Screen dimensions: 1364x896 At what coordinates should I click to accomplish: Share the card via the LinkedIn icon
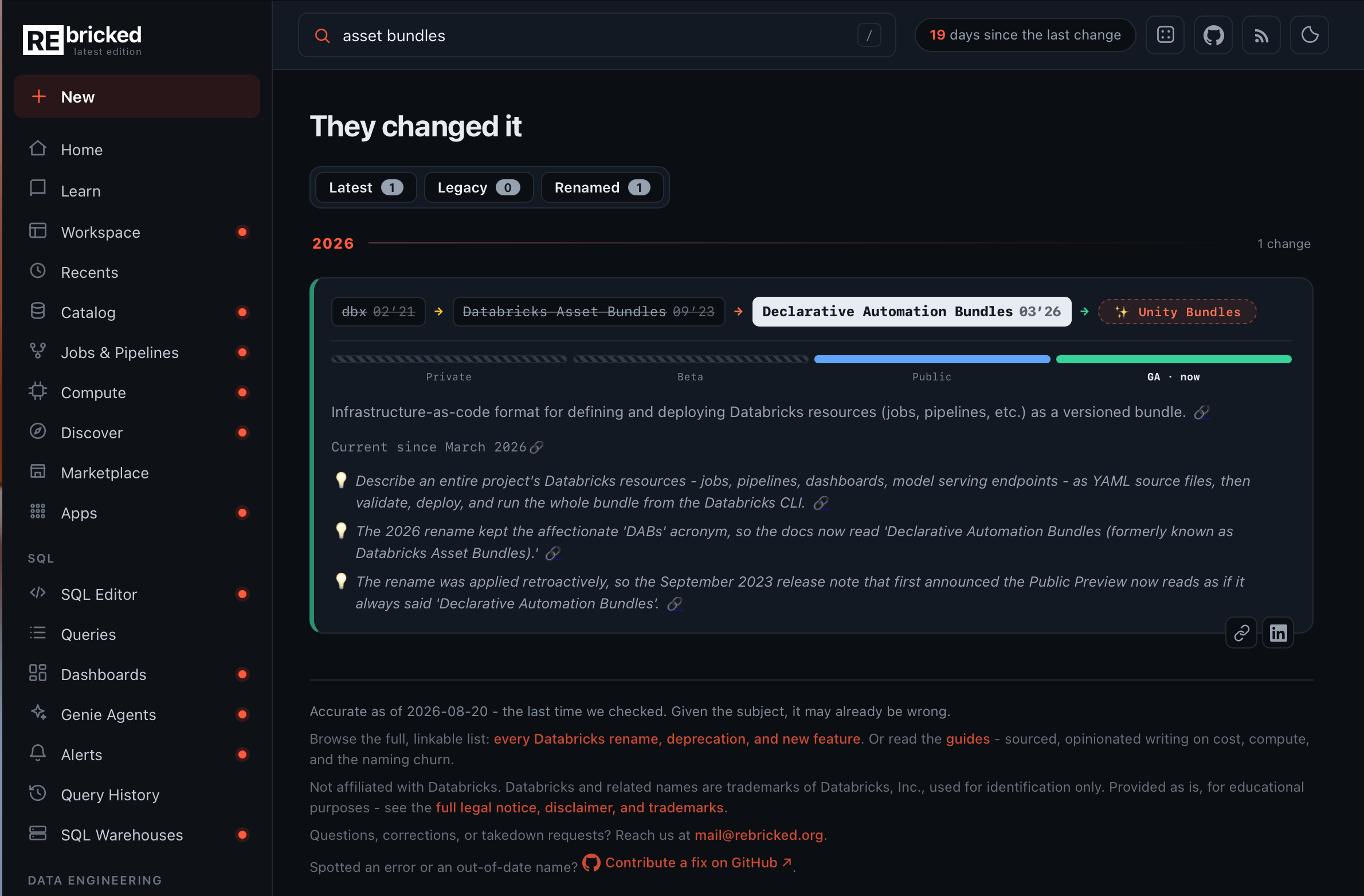1278,633
